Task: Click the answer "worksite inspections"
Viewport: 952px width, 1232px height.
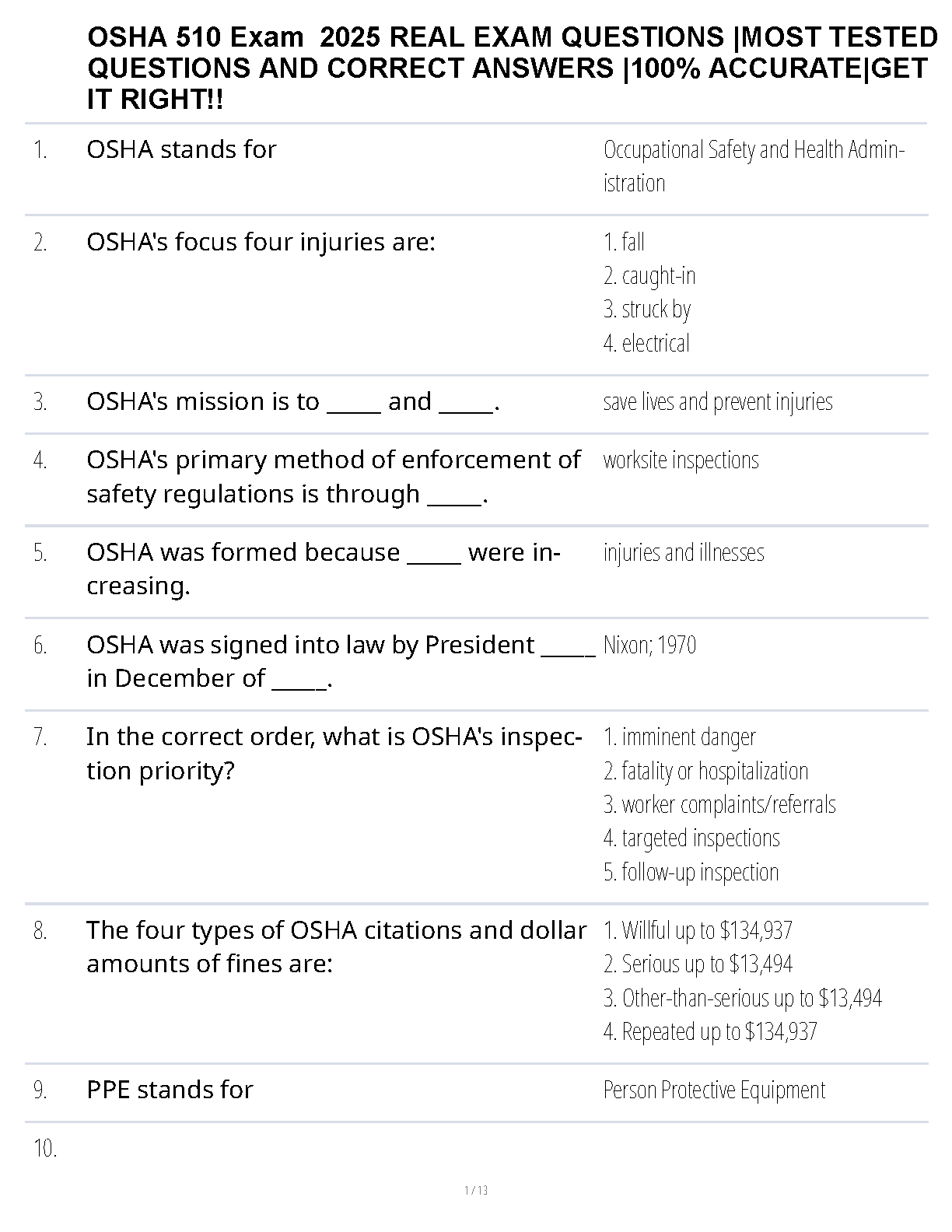Action: click(x=681, y=460)
